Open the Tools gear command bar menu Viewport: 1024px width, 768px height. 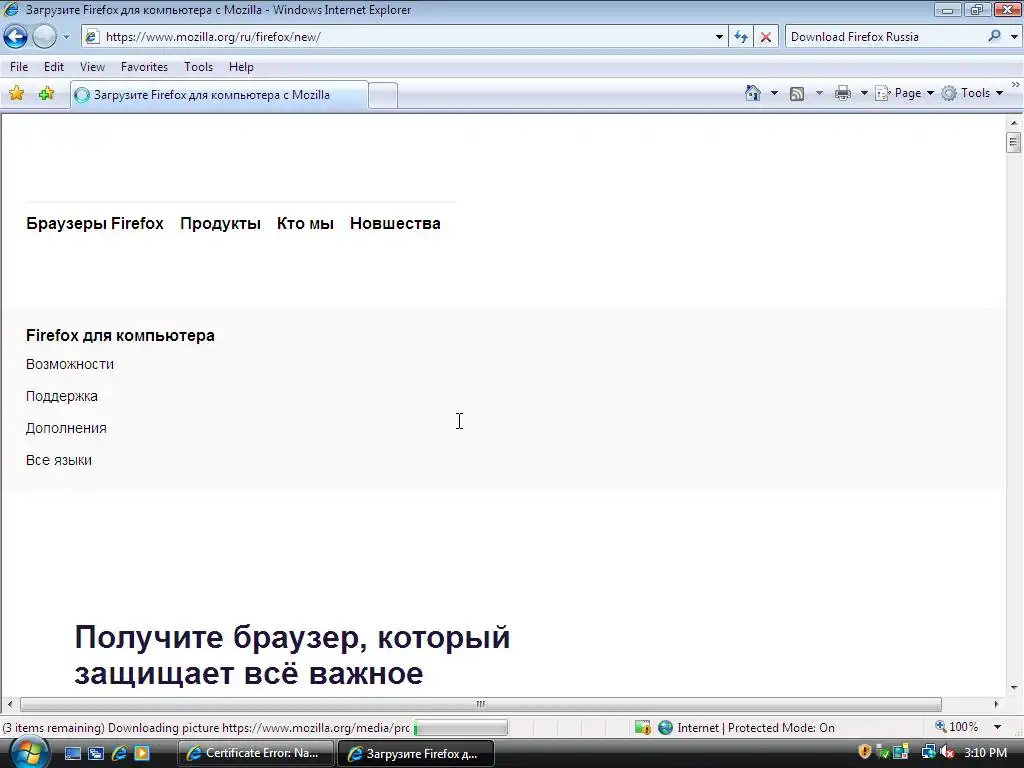(x=972, y=93)
